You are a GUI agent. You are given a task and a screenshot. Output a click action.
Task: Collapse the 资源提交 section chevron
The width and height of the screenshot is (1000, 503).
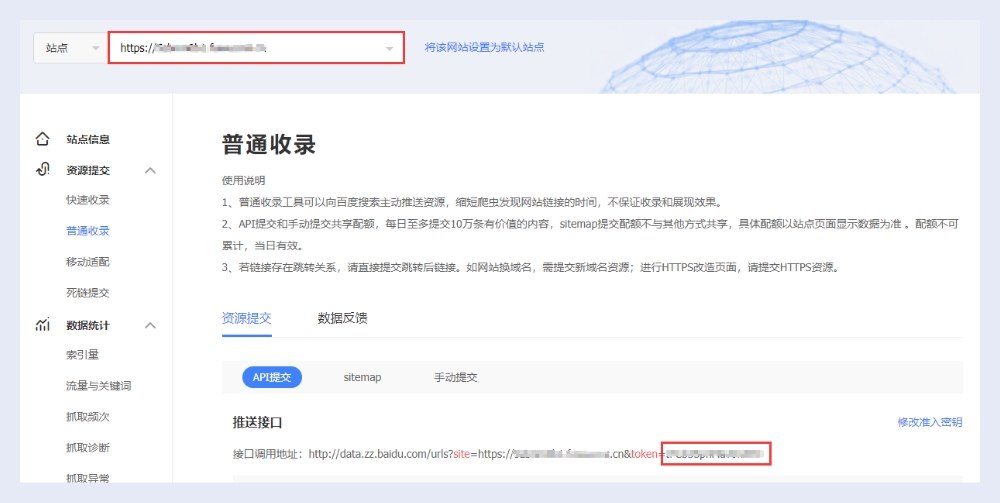tap(151, 170)
